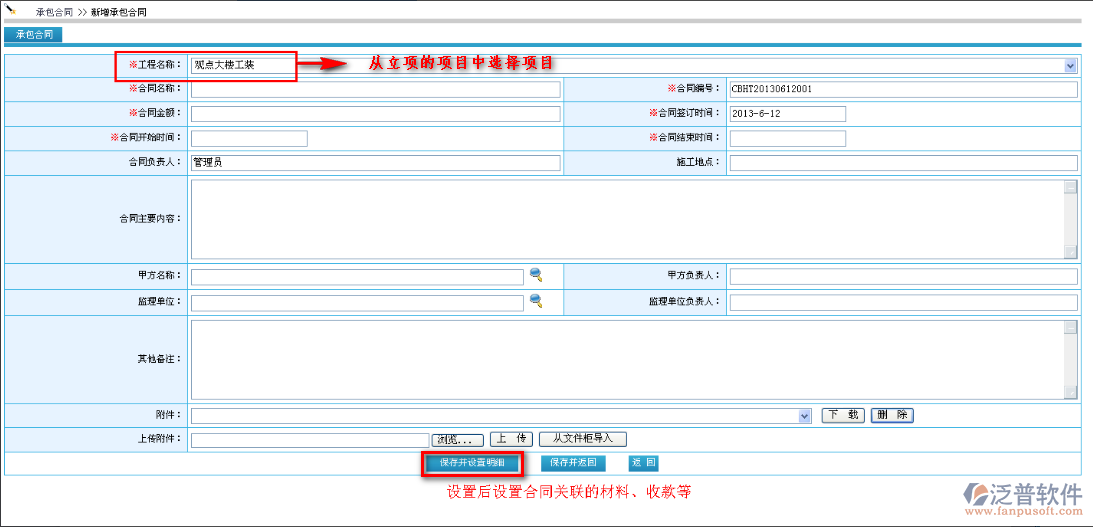Image resolution: width=1093 pixels, height=527 pixels.
Task: Focus the 合同名称 input field
Action: coord(375,89)
